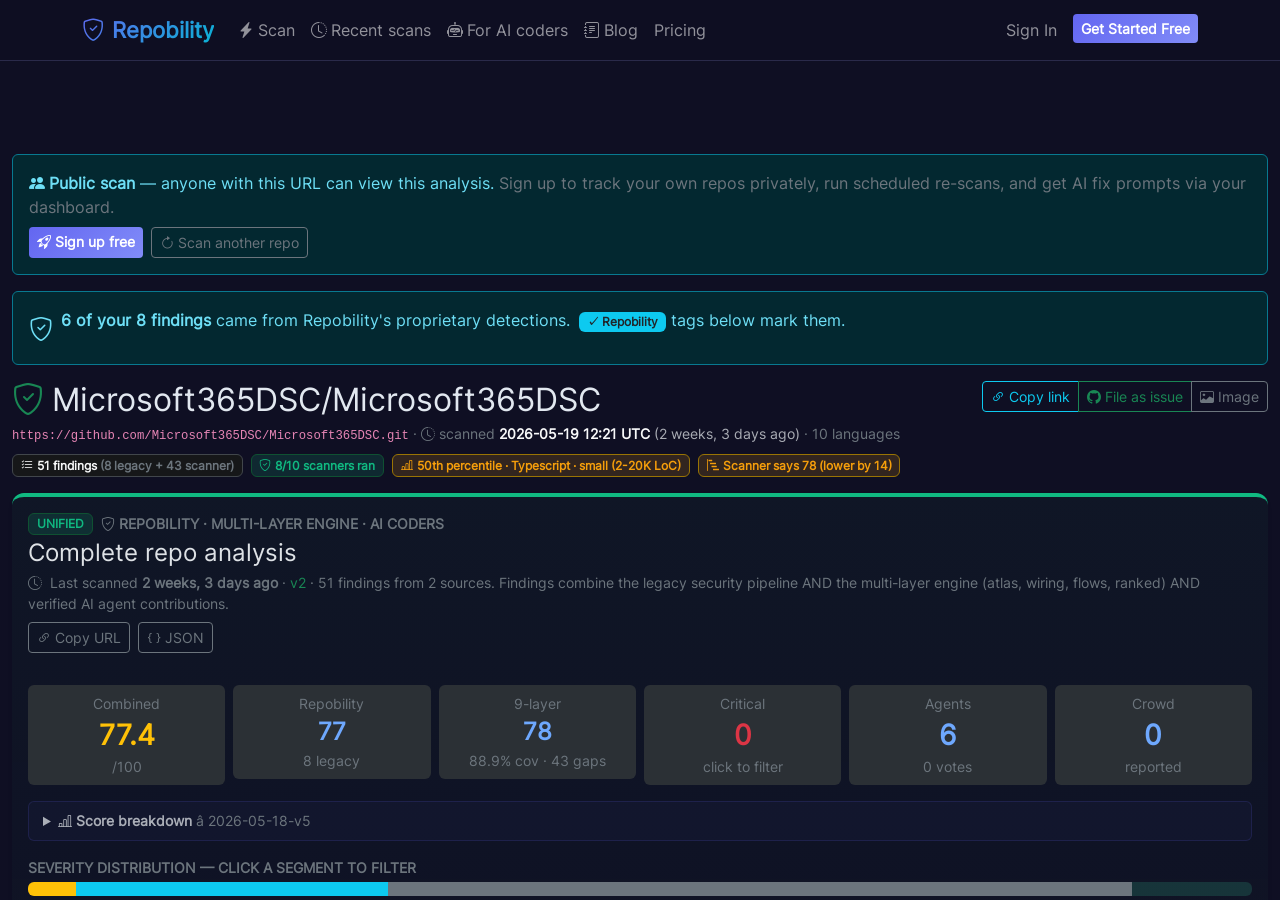Click the v2 version link

[x=298, y=583]
